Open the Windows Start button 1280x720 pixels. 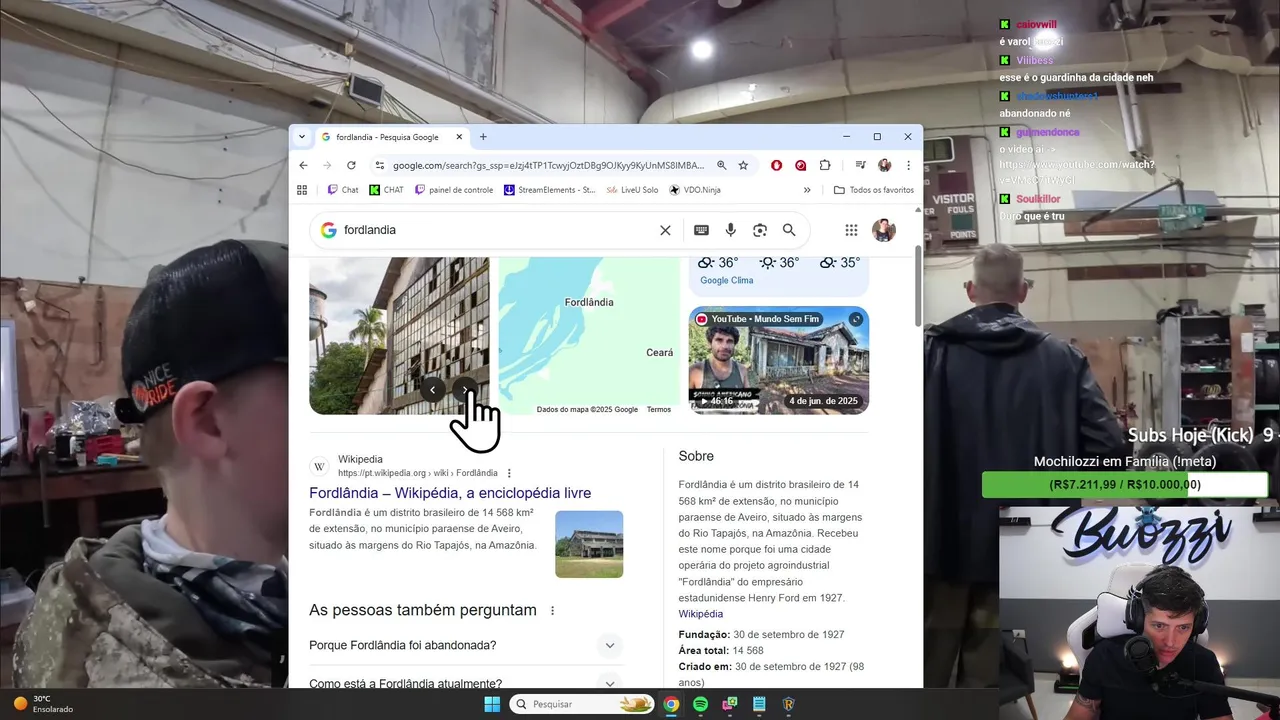pyautogui.click(x=492, y=704)
